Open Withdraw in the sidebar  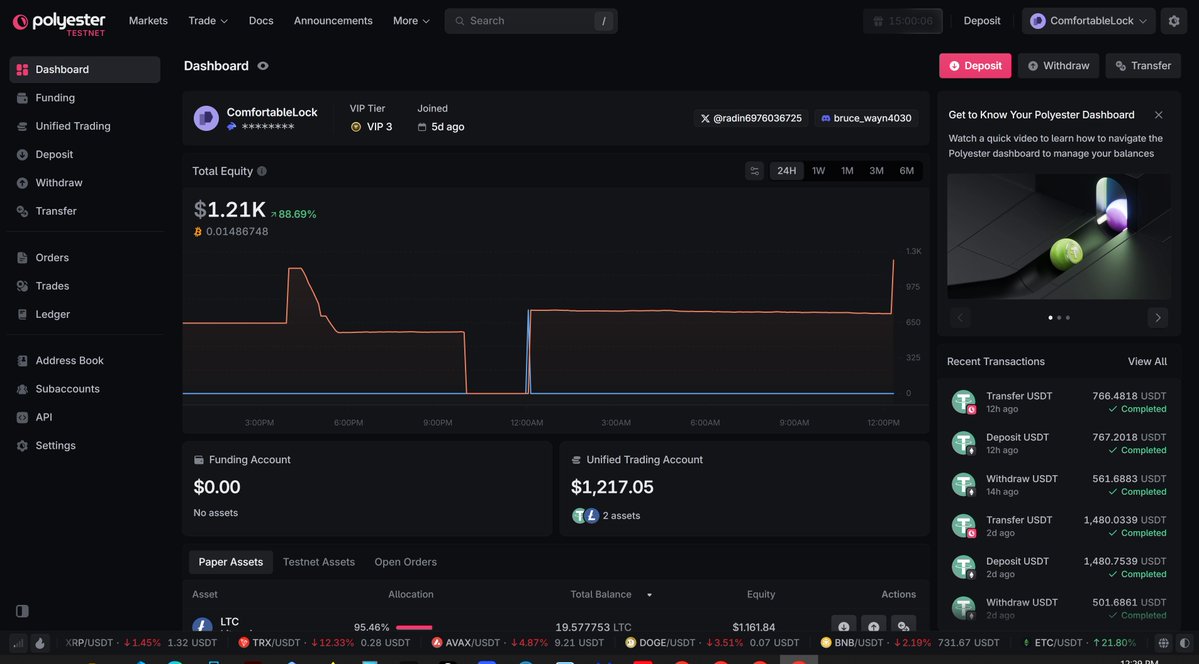85,183
